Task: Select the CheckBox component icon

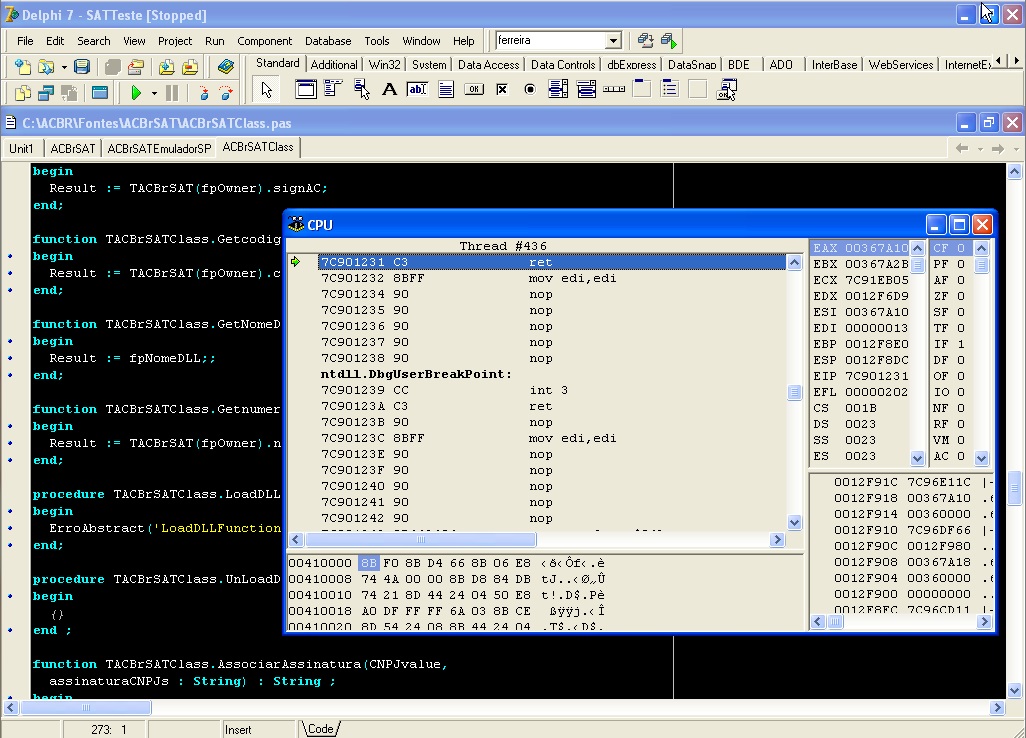Action: (x=502, y=89)
